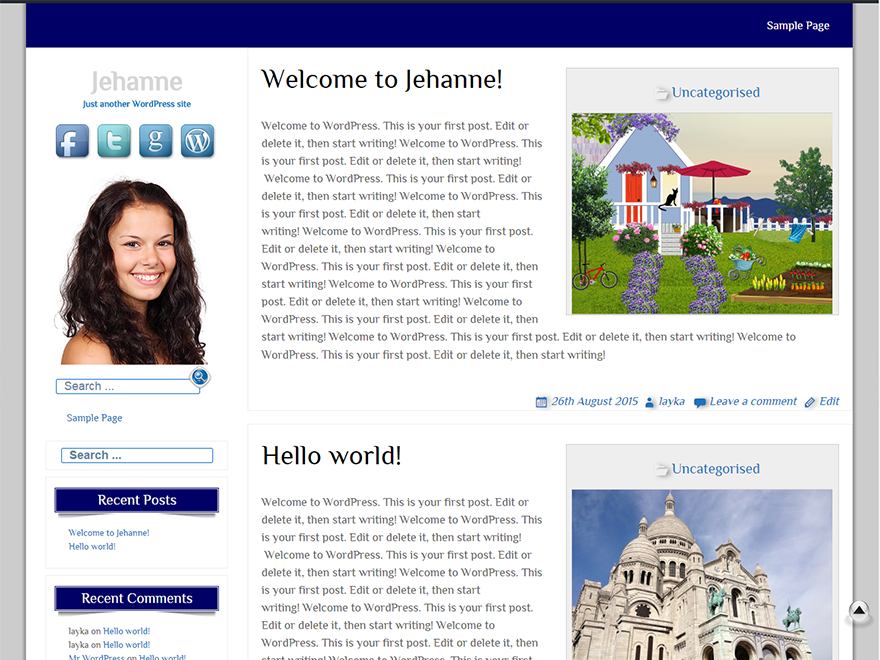Image resolution: width=880 pixels, height=660 pixels.
Task: Click the pencil Edit link on the first post
Action: (x=822, y=401)
